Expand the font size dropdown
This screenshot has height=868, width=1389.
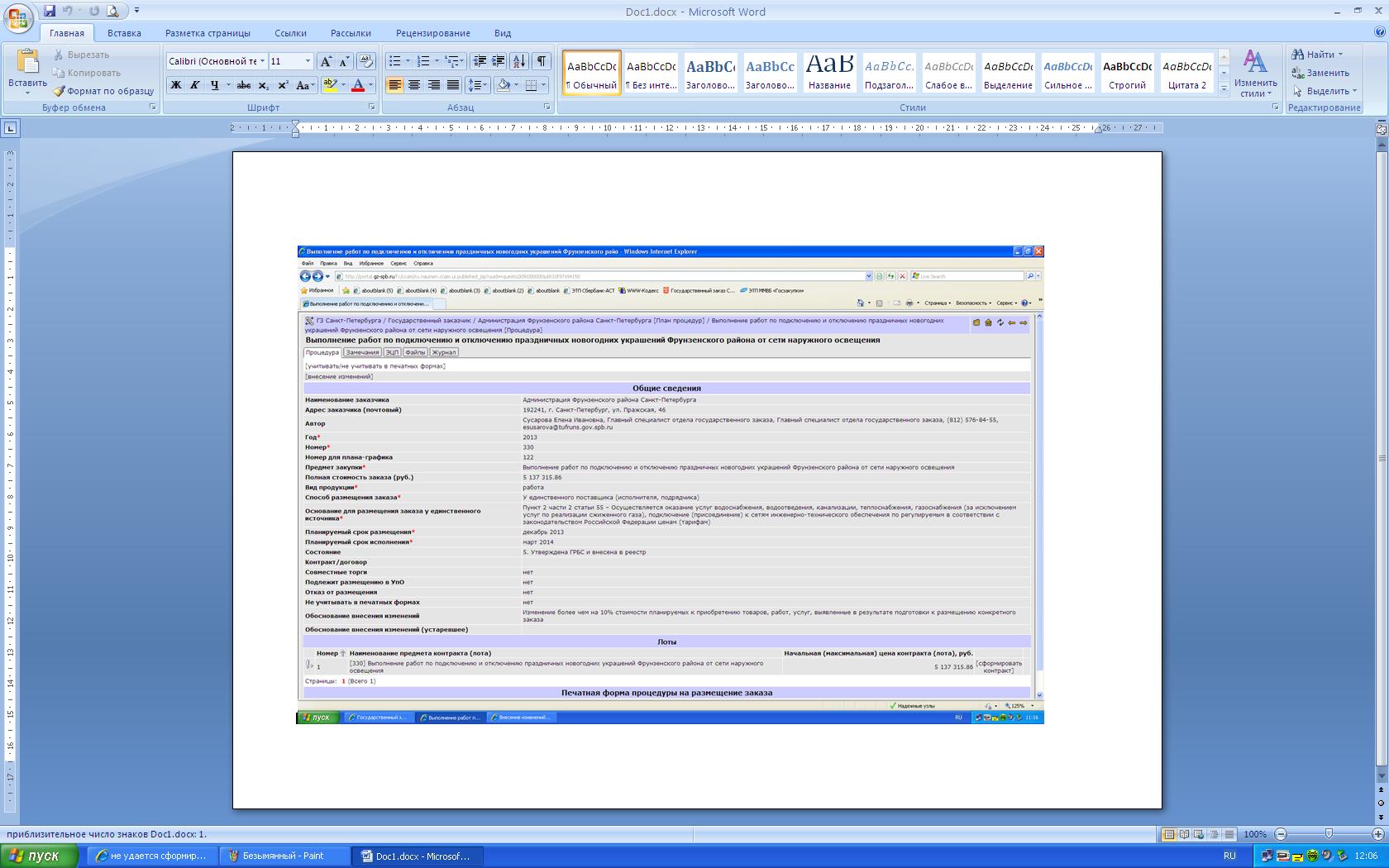(x=308, y=61)
